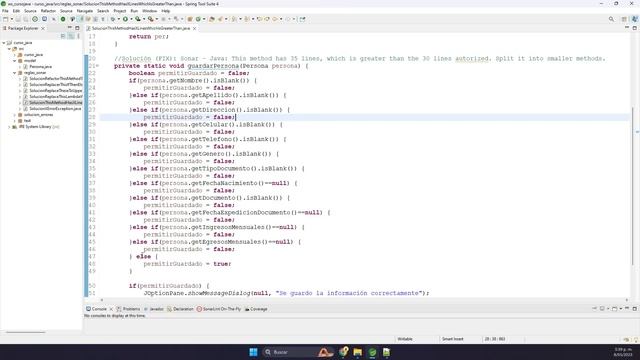The height and width of the screenshot is (360, 640).
Task: Close the SolucionThisMethodHas editor tab
Action: (x=194, y=28)
